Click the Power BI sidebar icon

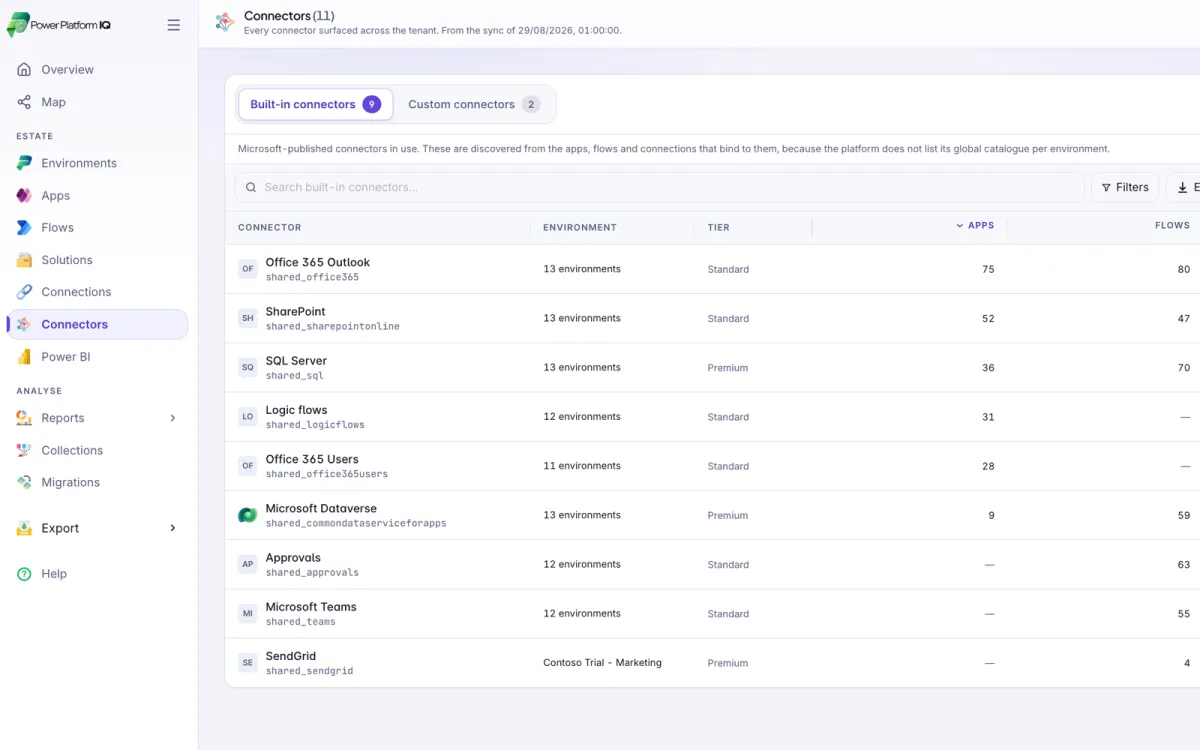(24, 357)
